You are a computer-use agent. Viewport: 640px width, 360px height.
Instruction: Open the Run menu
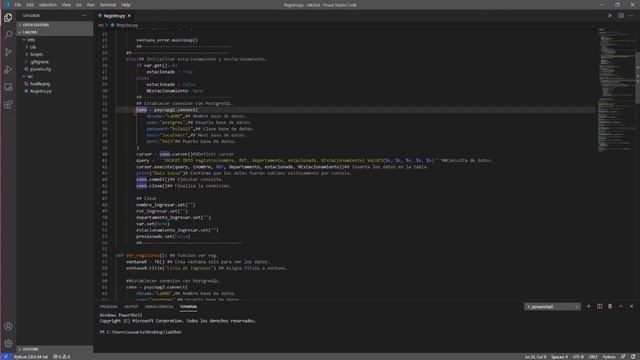click(91, 5)
